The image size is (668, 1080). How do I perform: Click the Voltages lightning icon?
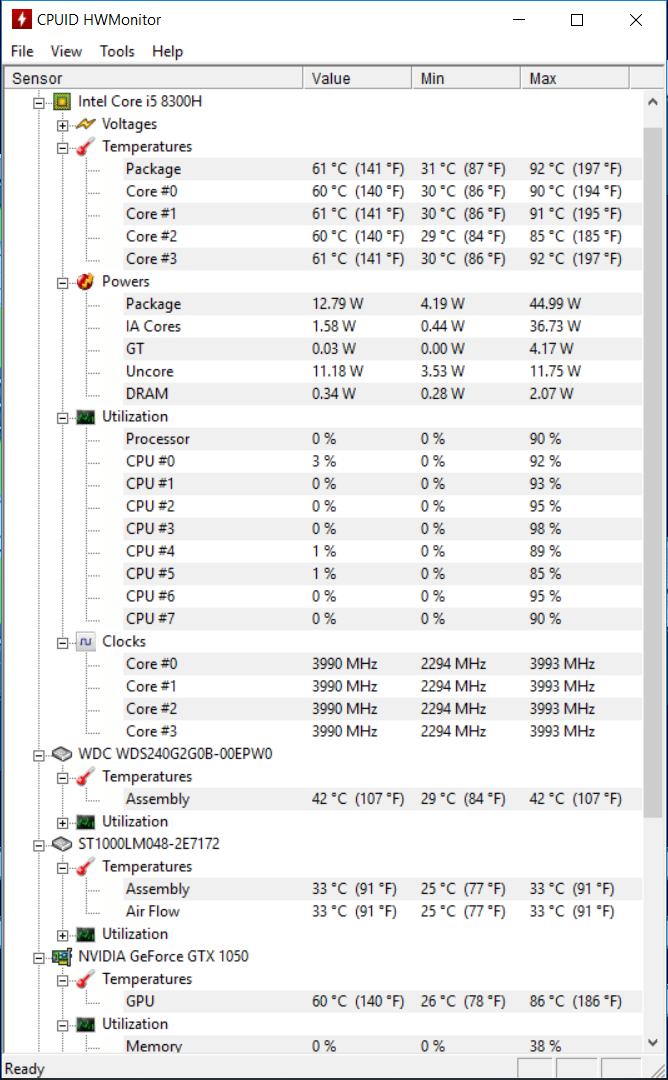[85, 124]
